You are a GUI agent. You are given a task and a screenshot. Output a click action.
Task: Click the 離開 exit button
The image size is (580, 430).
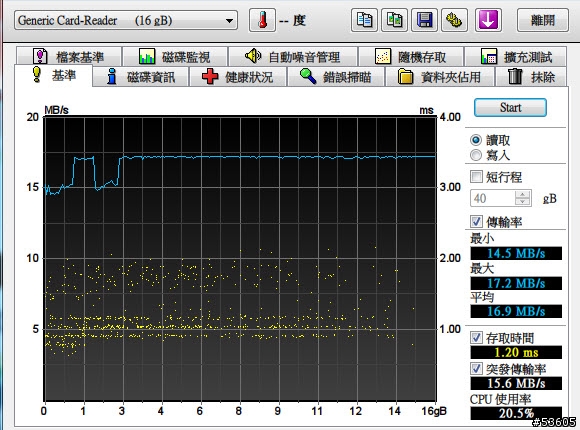543,20
